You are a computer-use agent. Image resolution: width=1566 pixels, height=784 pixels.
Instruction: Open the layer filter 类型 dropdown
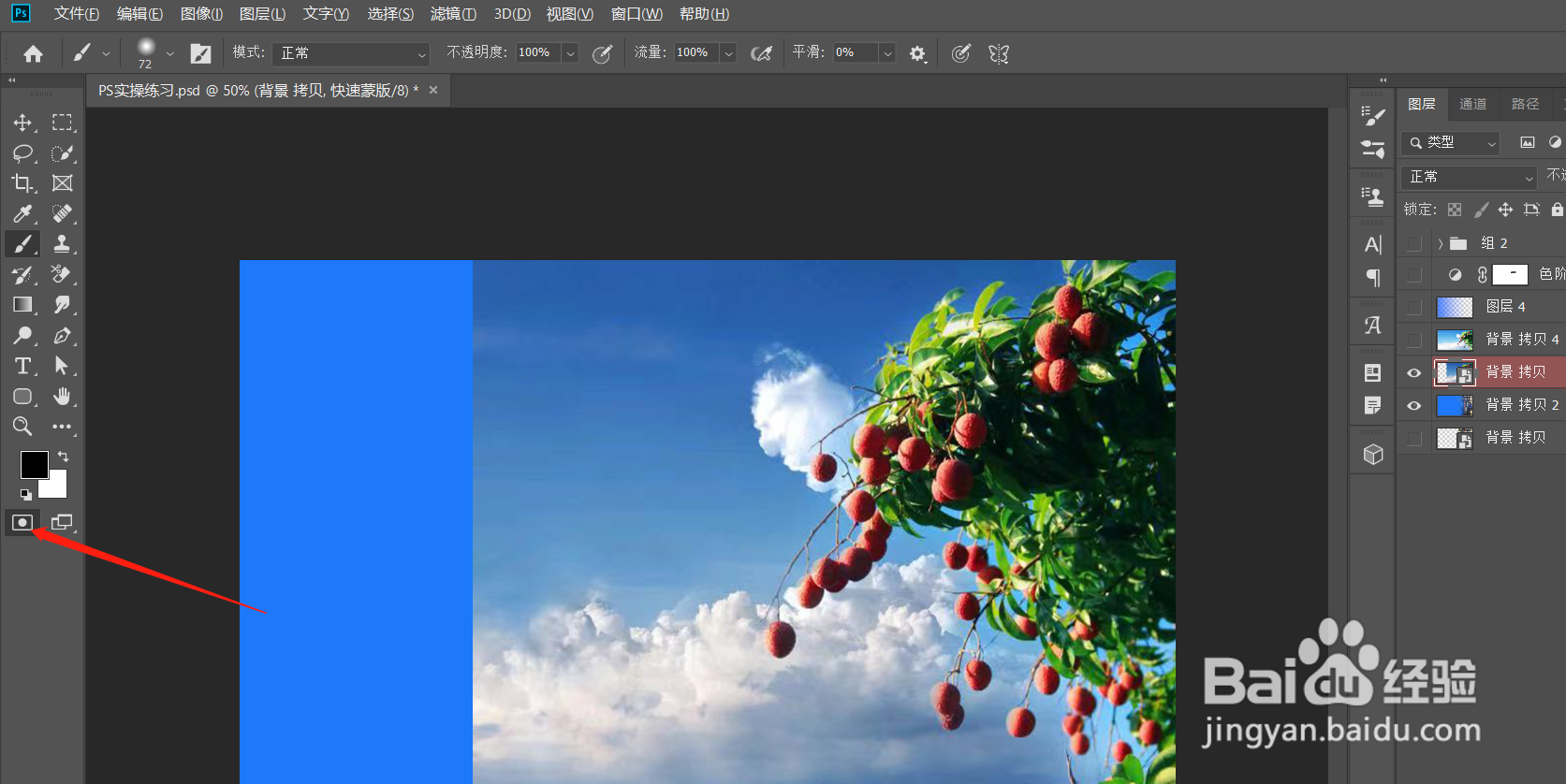pos(1451,143)
